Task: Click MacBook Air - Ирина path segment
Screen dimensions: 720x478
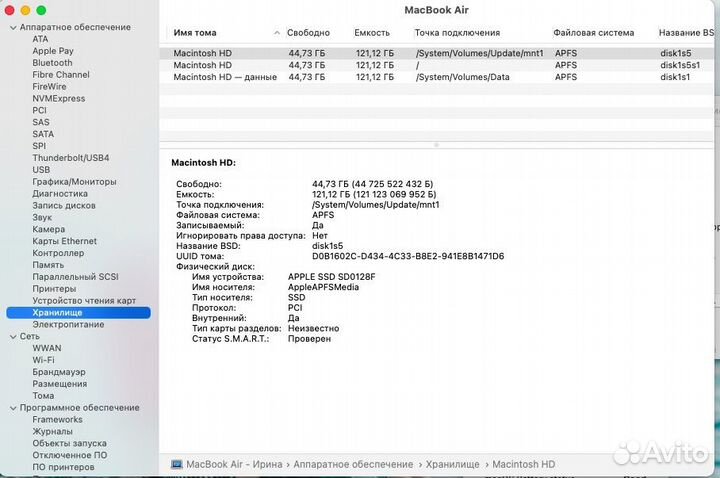Action: click(234, 464)
